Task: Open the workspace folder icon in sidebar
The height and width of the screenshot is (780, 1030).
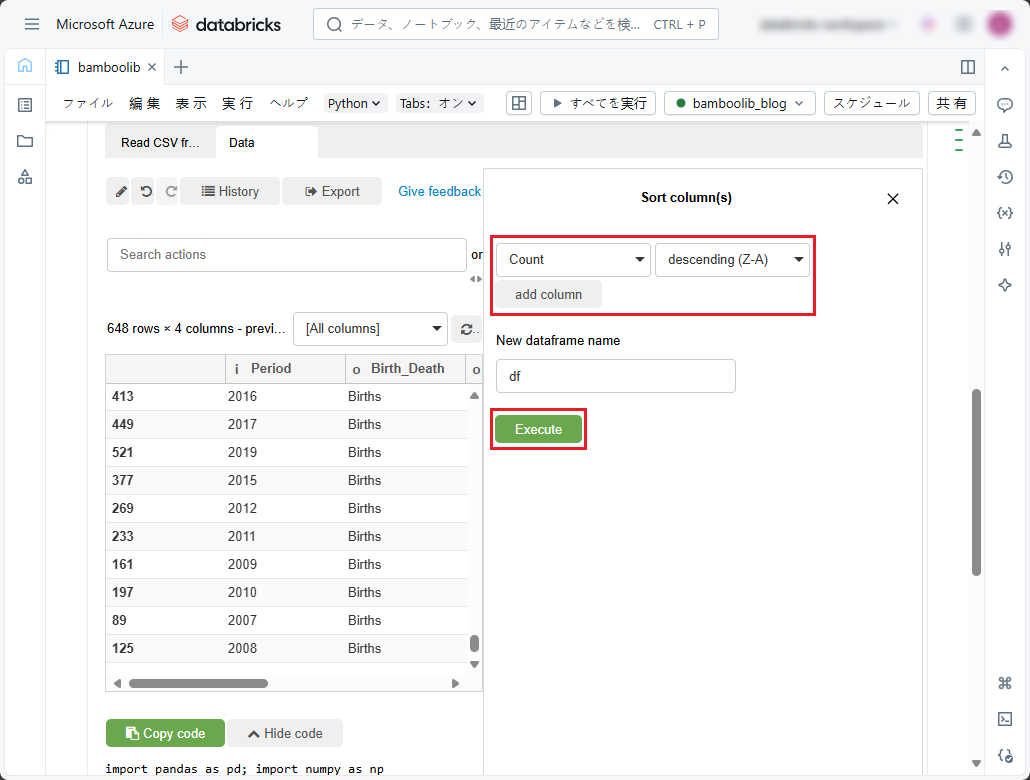Action: pos(25,141)
